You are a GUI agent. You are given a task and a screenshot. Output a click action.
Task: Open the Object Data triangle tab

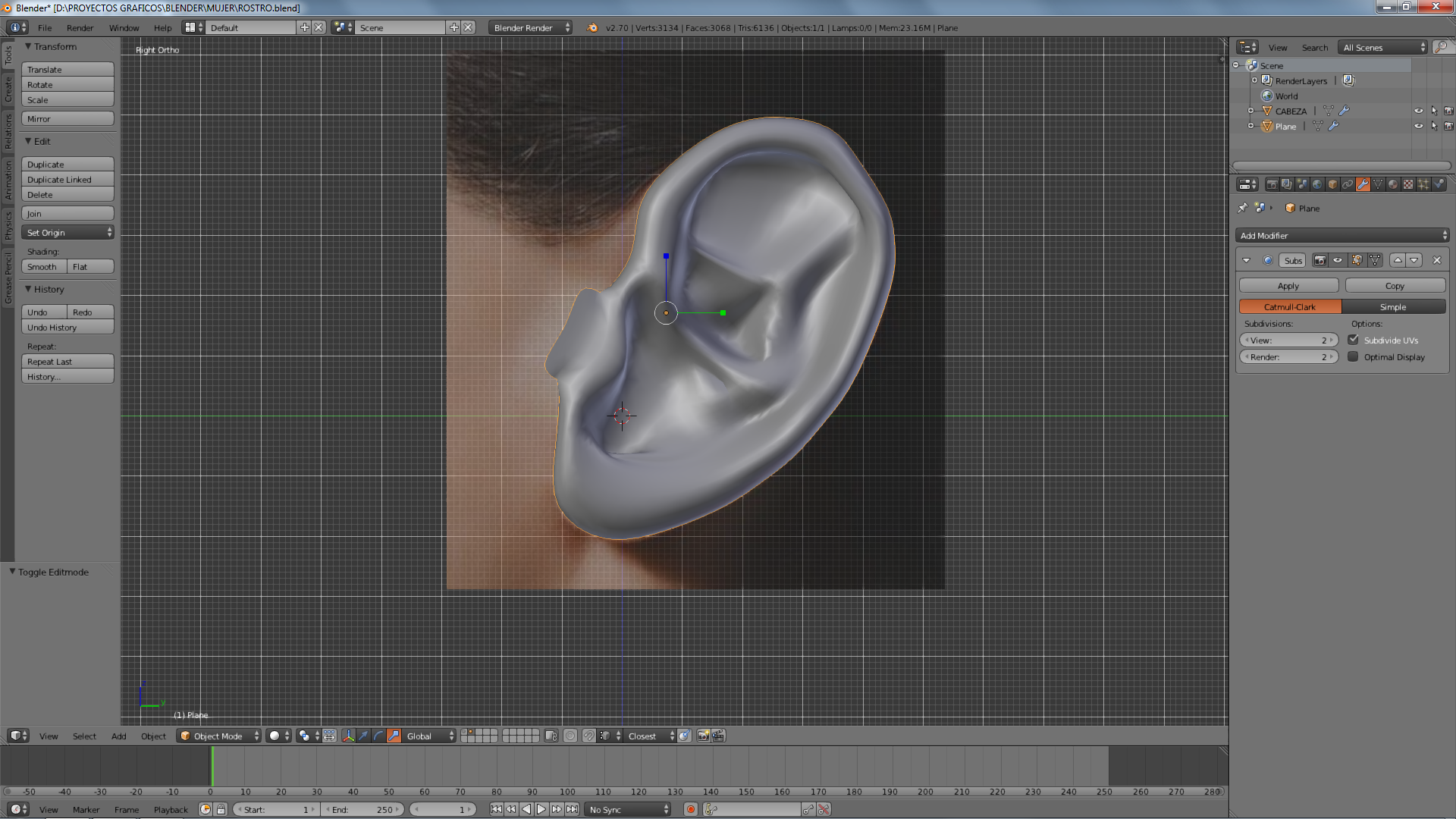1378,184
